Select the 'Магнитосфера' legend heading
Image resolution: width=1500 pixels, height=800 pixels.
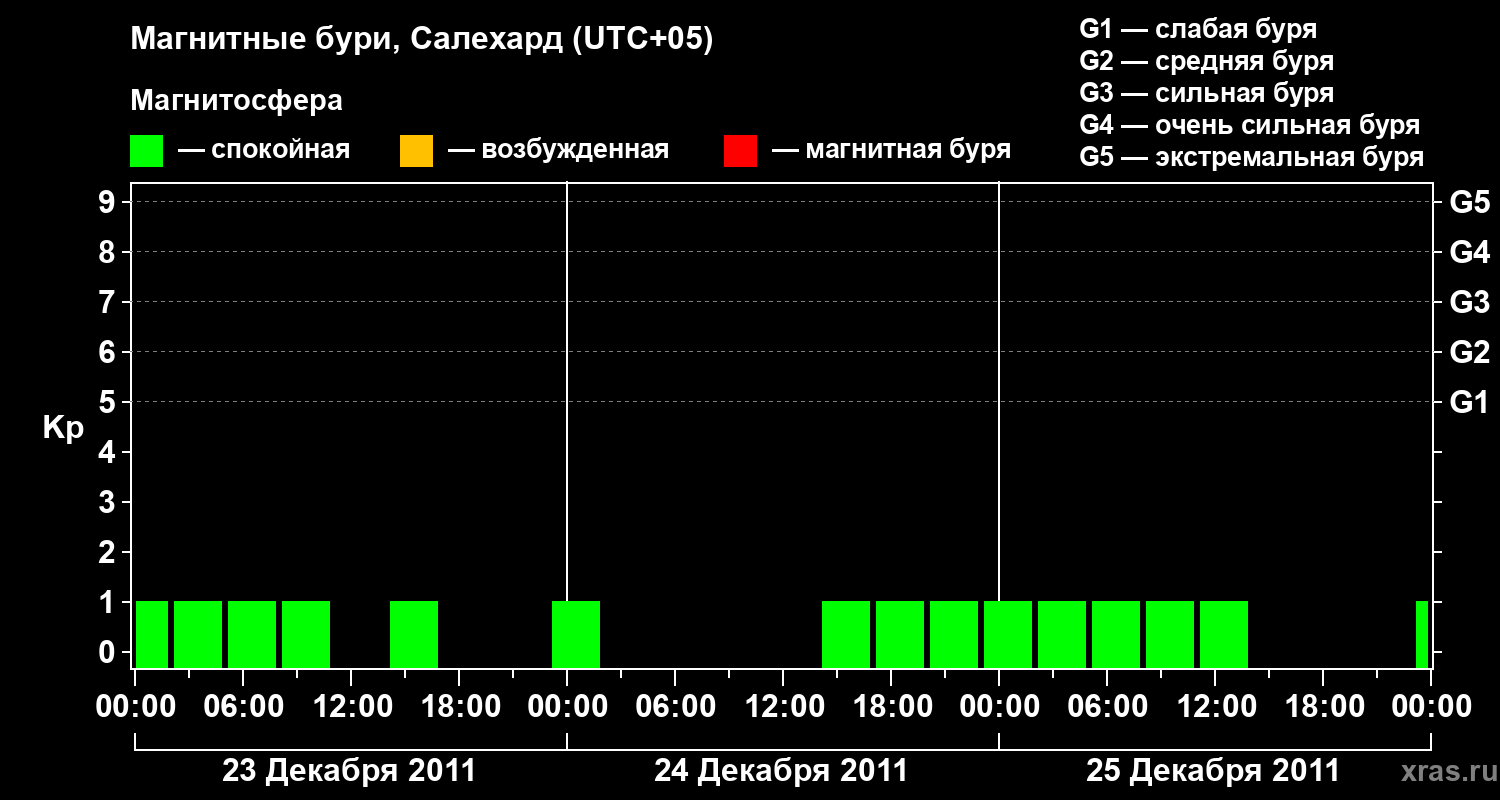[236, 101]
